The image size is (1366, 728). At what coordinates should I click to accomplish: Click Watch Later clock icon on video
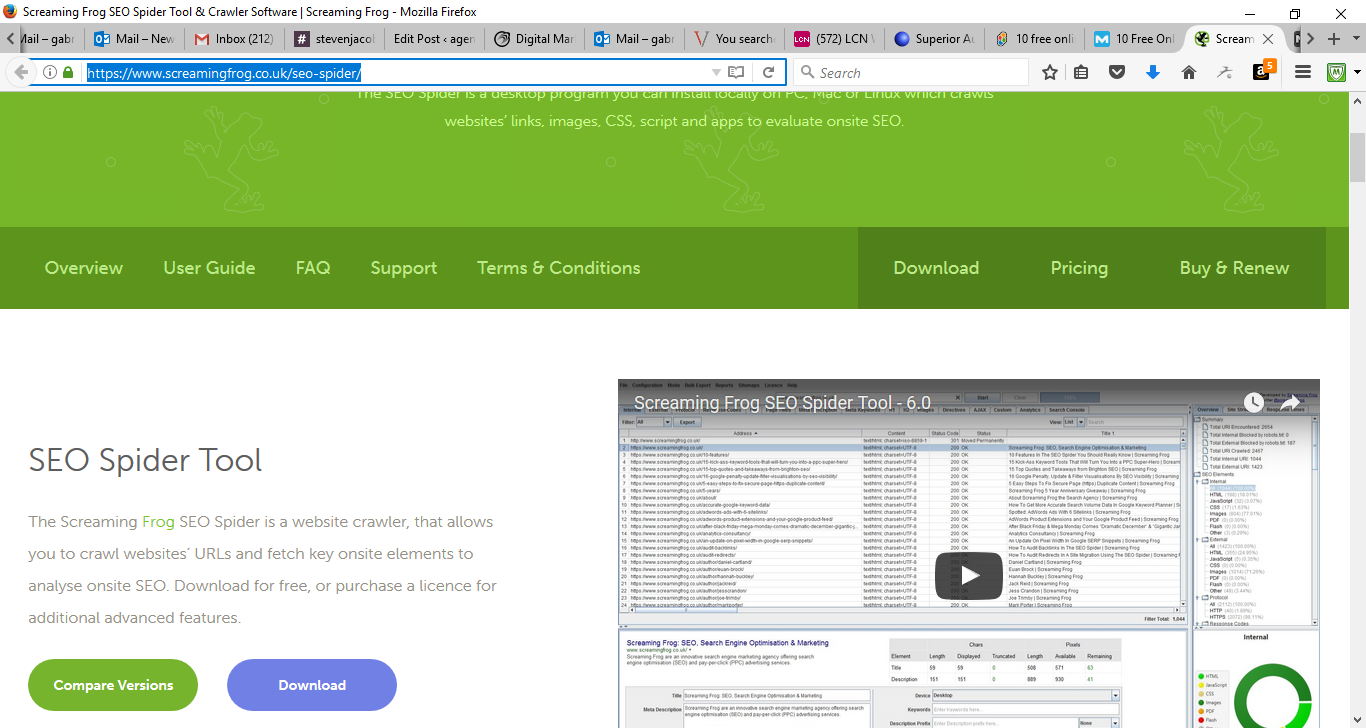tap(1253, 402)
